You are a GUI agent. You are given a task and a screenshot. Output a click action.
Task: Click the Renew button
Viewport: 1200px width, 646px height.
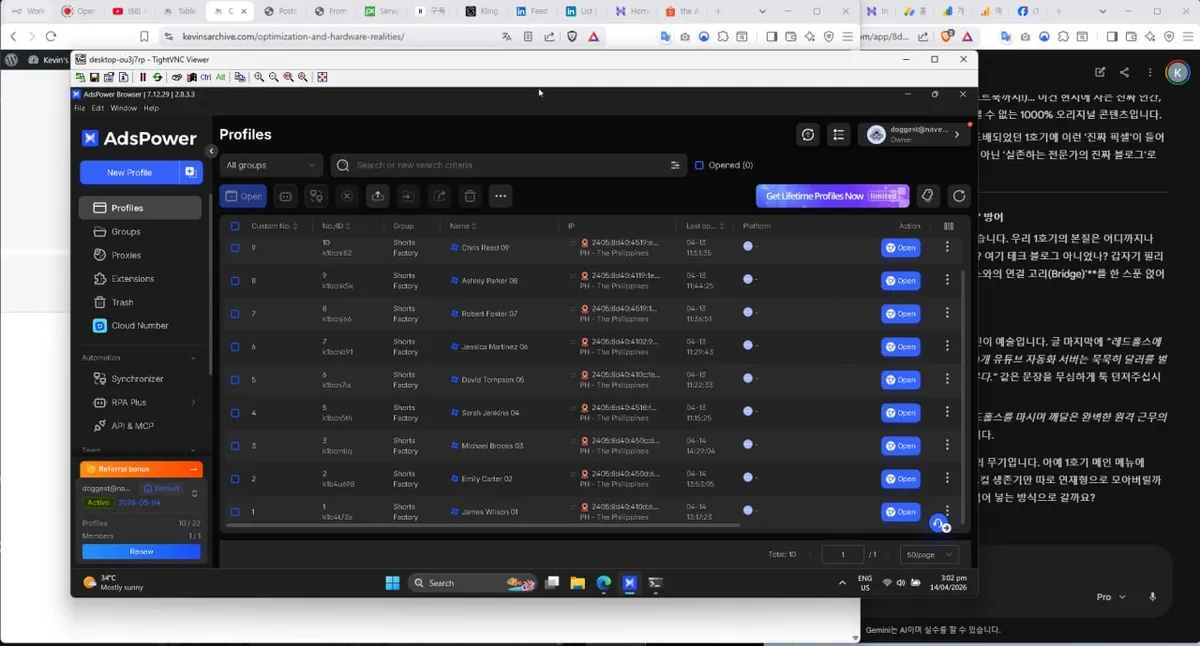tap(141, 552)
